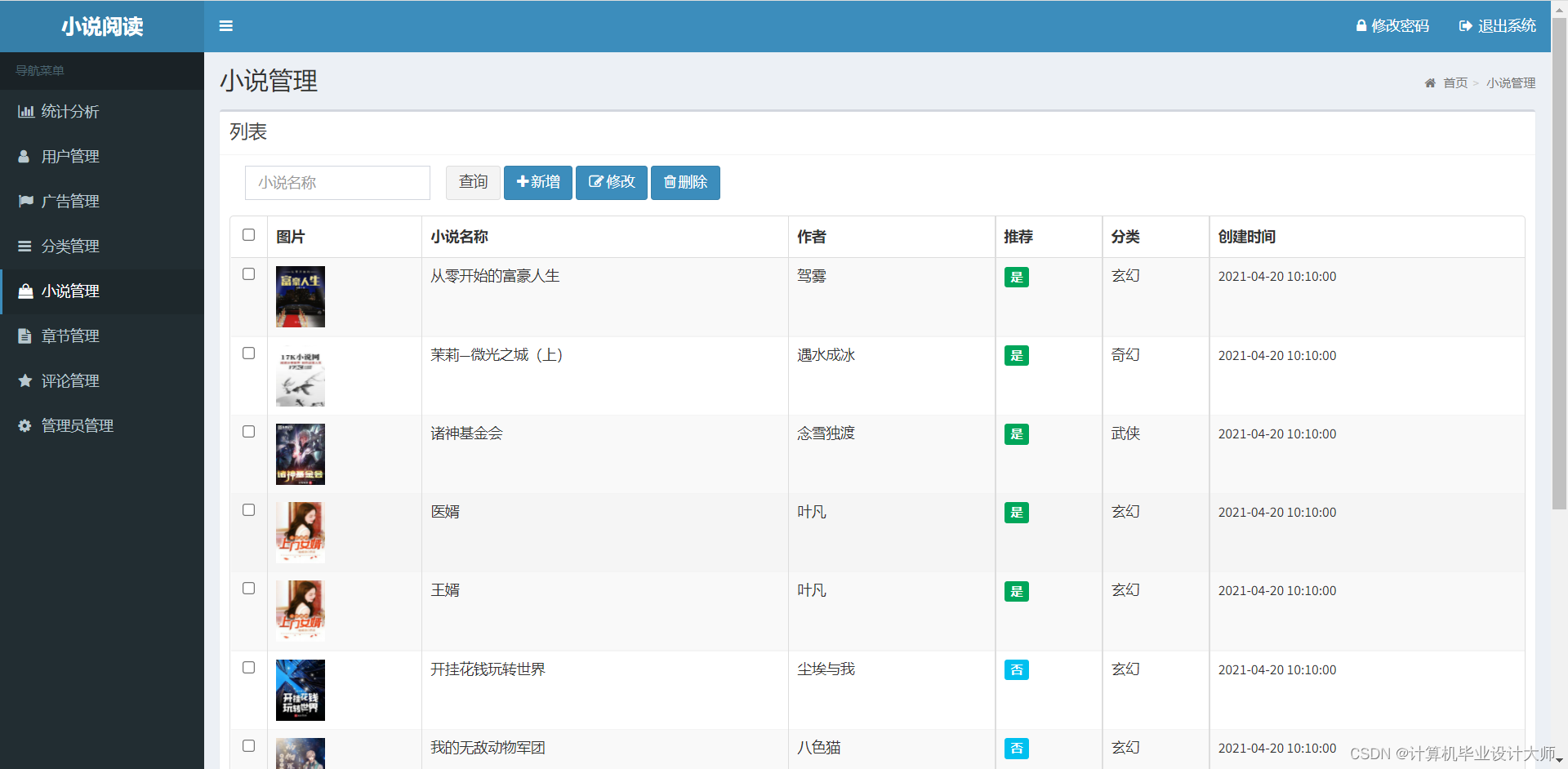Screen dimensions: 1568x769
Task: Click the cover thumbnail of 医婿
Action: tap(301, 533)
